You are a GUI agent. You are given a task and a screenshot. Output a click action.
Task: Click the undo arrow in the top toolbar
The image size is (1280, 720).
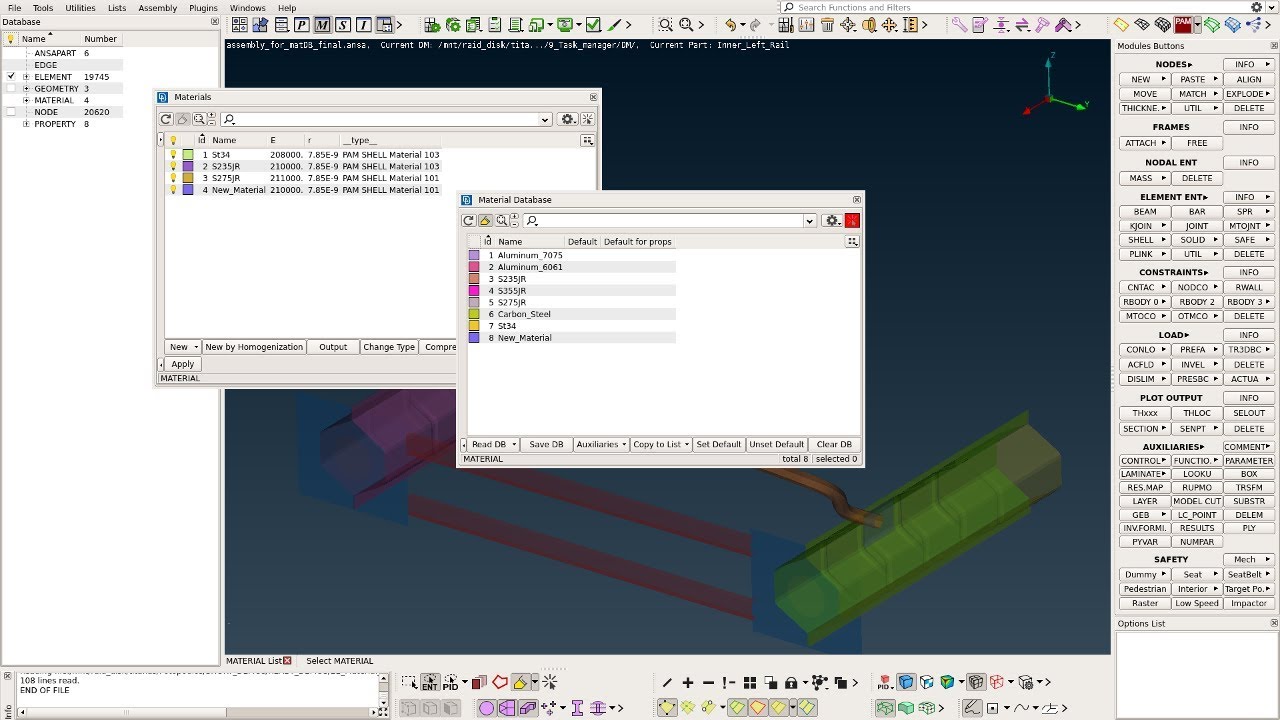pyautogui.click(x=730, y=25)
